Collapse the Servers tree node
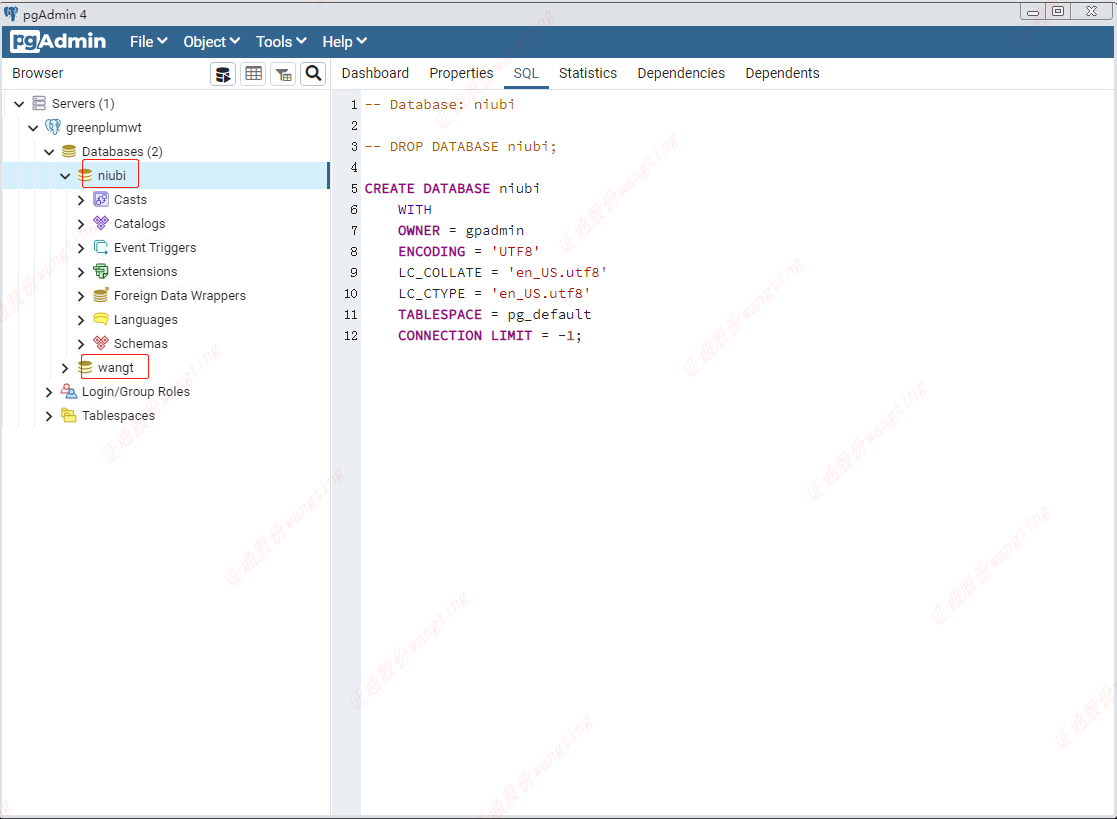The height and width of the screenshot is (819, 1117). tap(19, 104)
